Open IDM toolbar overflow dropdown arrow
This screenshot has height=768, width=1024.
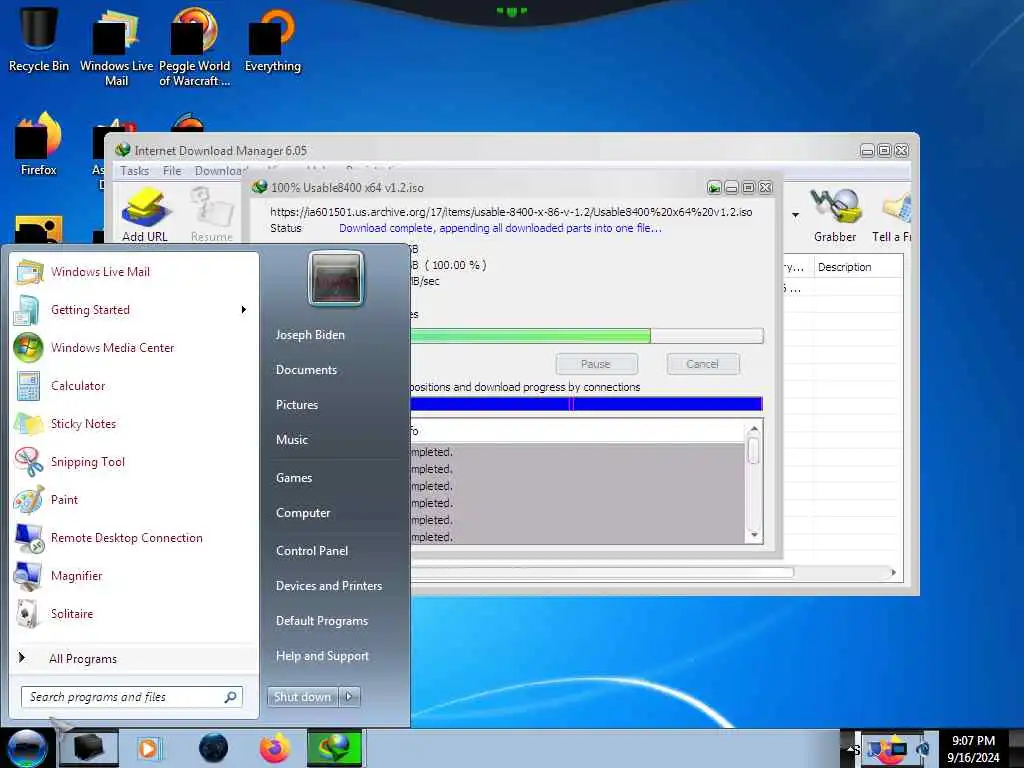click(795, 215)
